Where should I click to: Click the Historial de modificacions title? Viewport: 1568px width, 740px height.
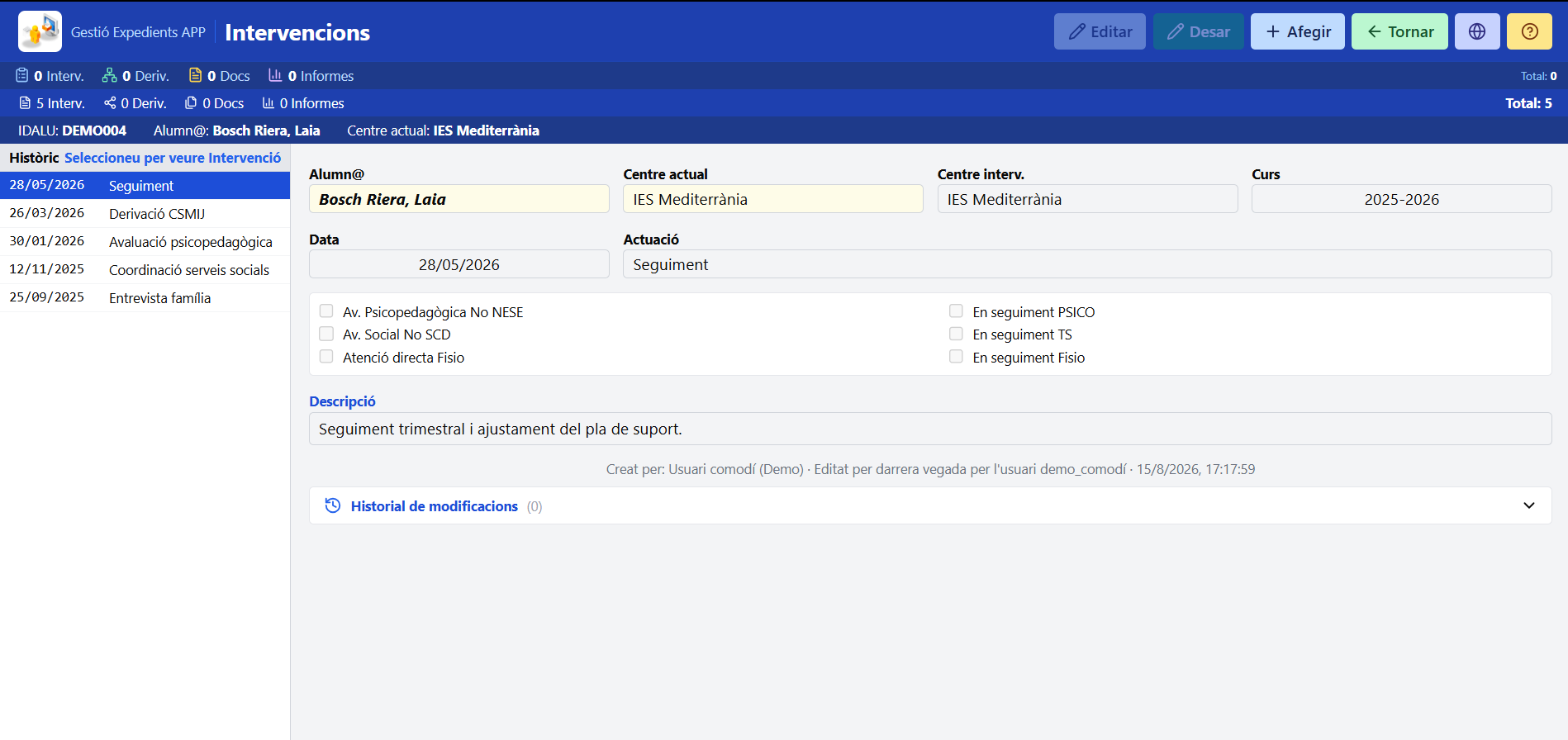435,506
